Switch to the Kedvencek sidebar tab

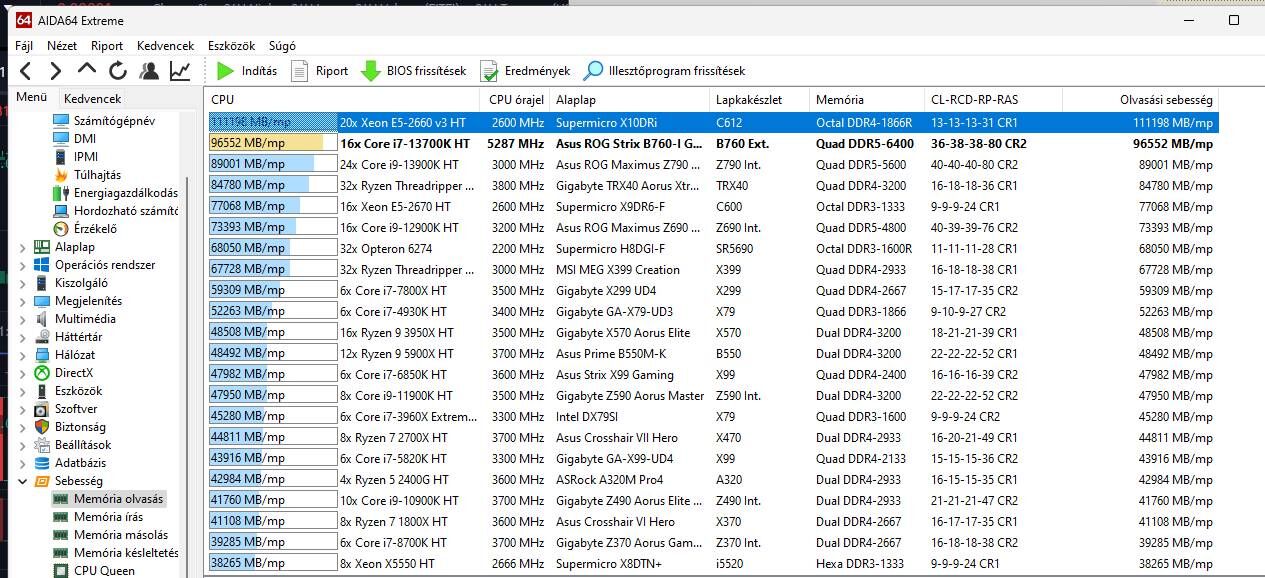92,99
